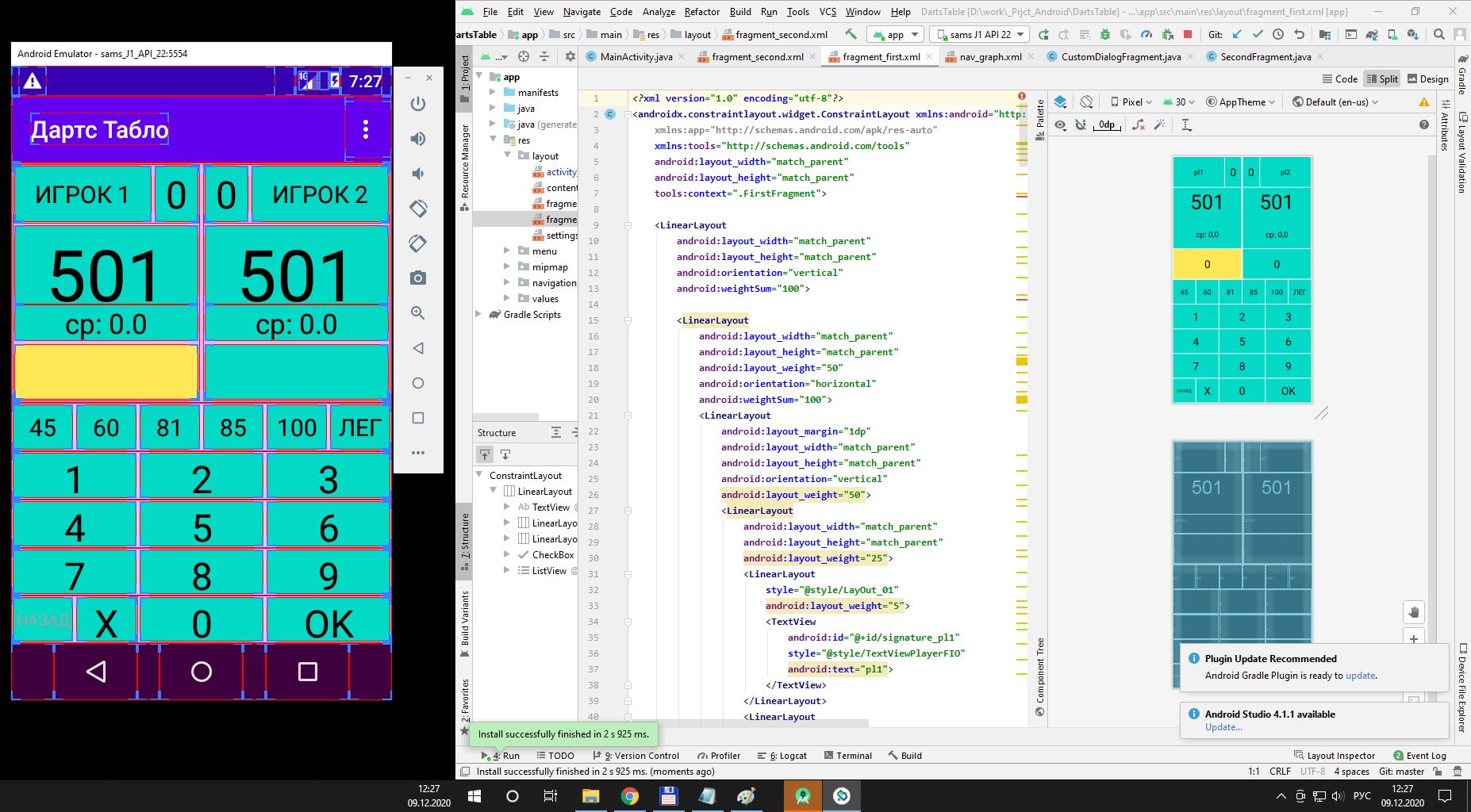1471x812 pixels.
Task: Click emulator zoom magnifier icon
Action: pos(418,313)
